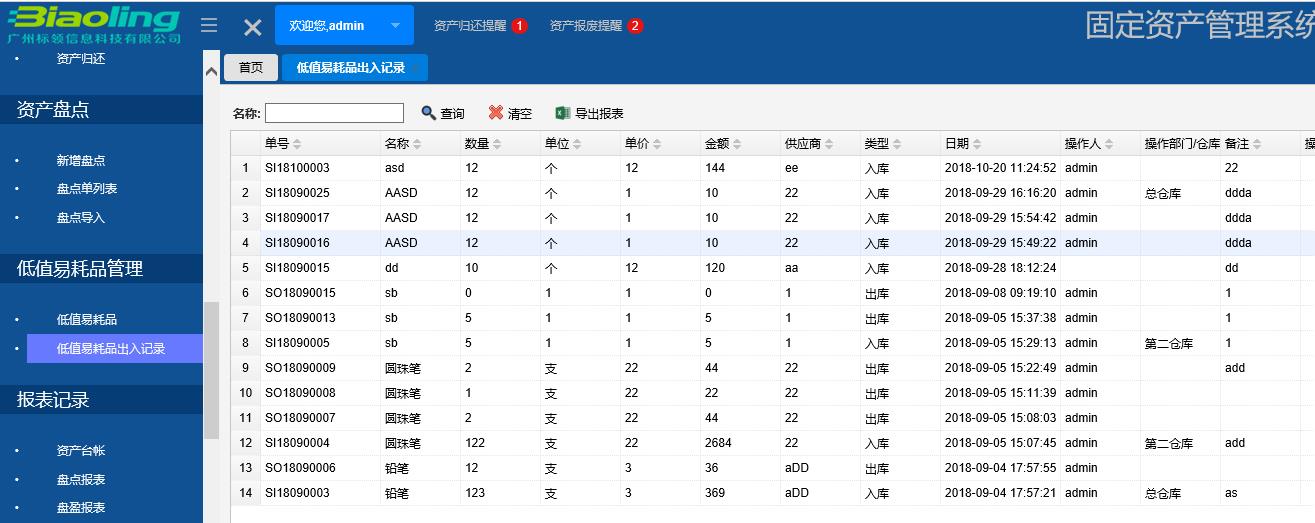Sort table by 供应商 column arrows

[x=829, y=145]
